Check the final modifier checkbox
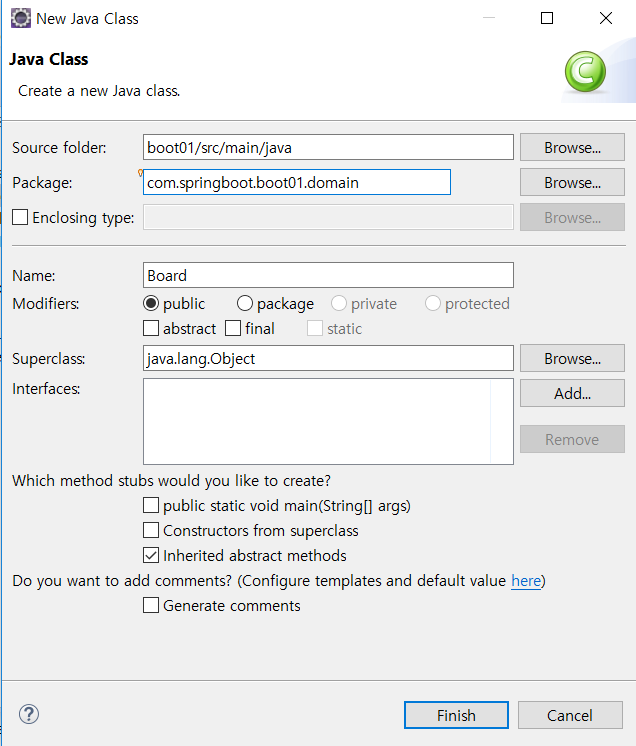 click(x=233, y=328)
